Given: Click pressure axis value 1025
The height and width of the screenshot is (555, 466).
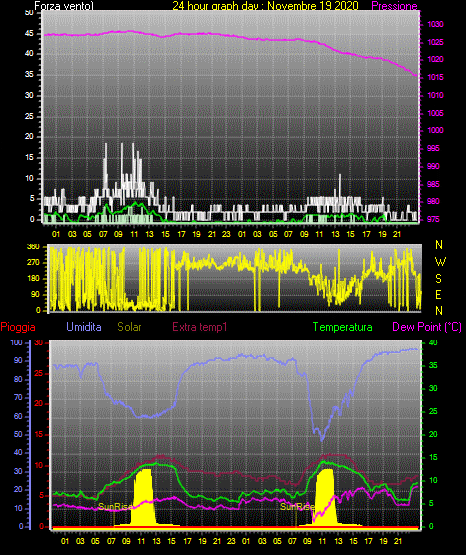Looking at the screenshot, I should click(435, 42).
